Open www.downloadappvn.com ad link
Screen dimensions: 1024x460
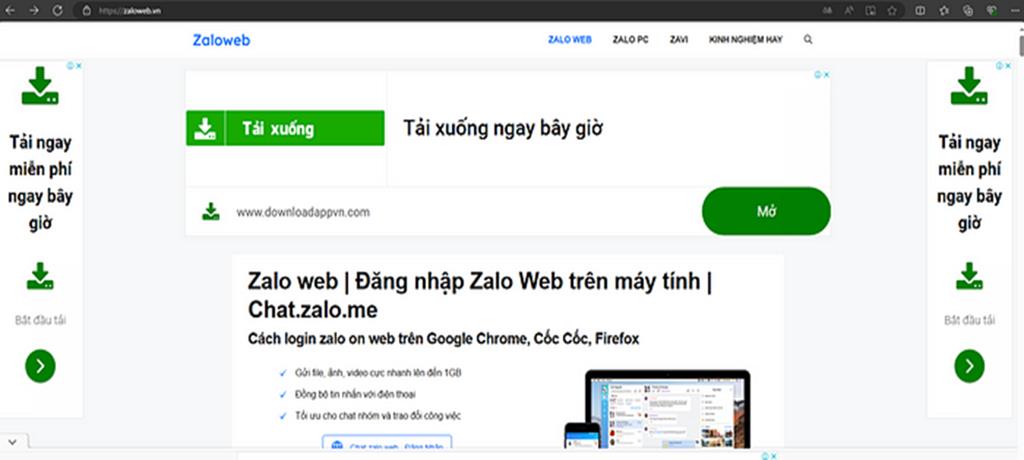coord(303,212)
